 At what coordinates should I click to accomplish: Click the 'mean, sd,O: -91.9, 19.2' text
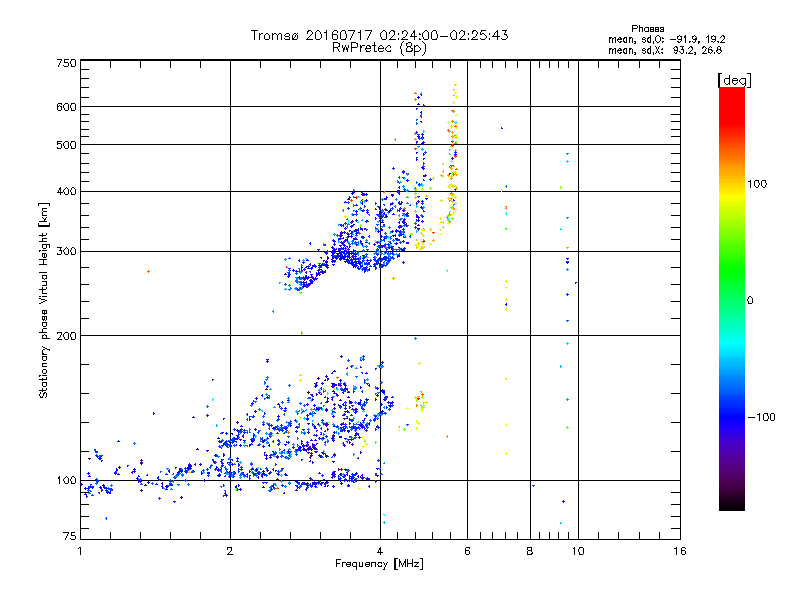666,39
